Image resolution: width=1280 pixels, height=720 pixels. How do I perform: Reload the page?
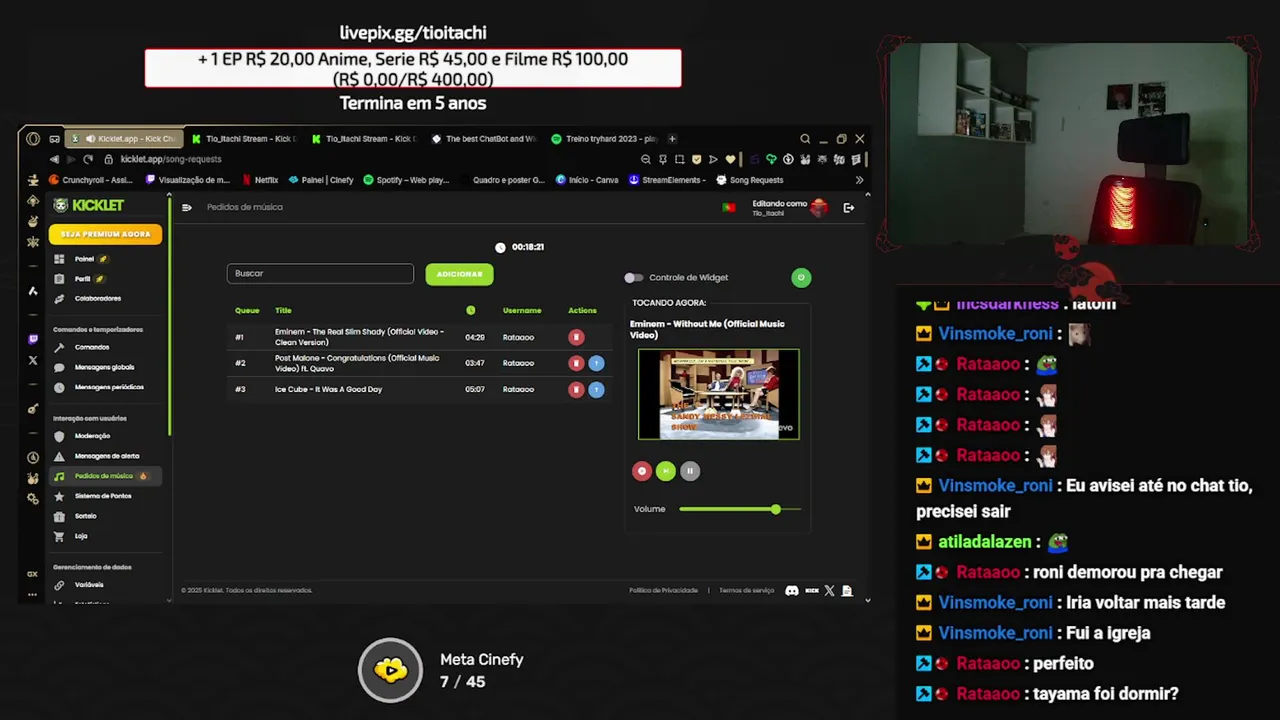click(88, 159)
